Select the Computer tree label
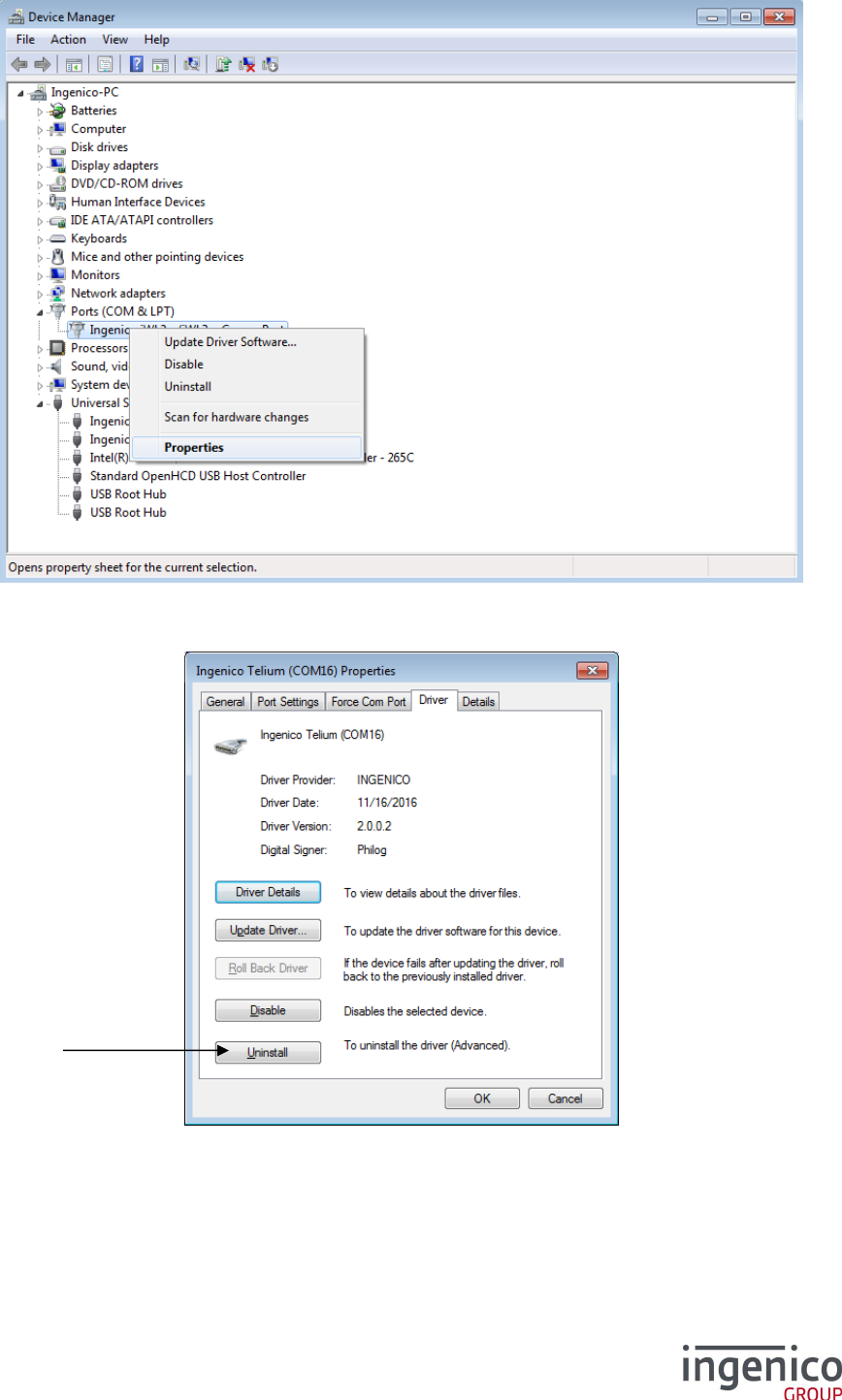This screenshot has width=842, height=1400. 98,129
